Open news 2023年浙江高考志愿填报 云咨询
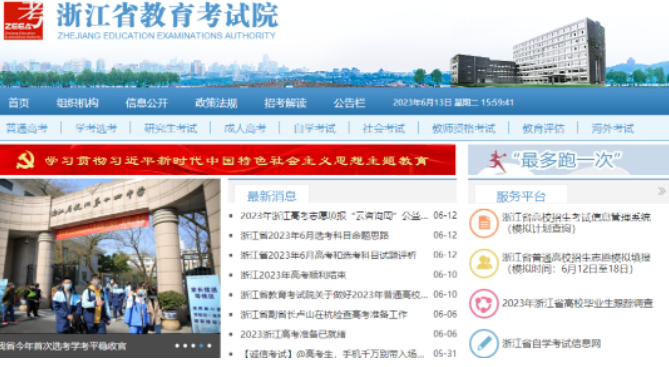This screenshot has width=669, height=367. click(x=334, y=216)
